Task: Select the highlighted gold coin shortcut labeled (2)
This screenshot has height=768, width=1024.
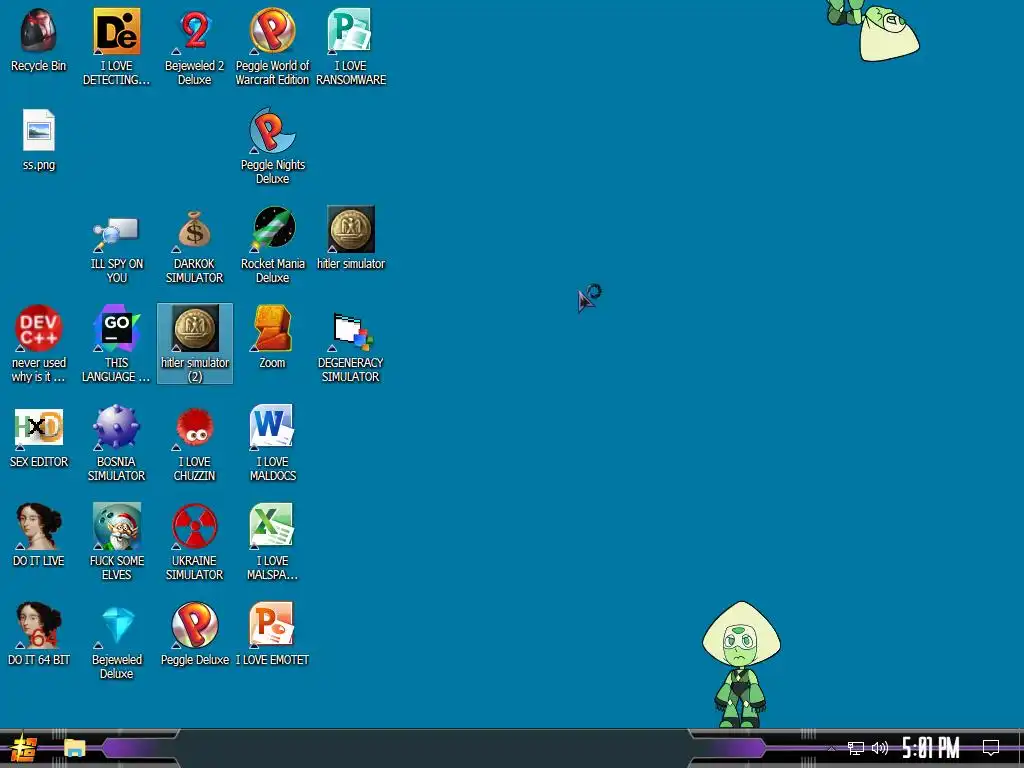Action: coord(195,344)
